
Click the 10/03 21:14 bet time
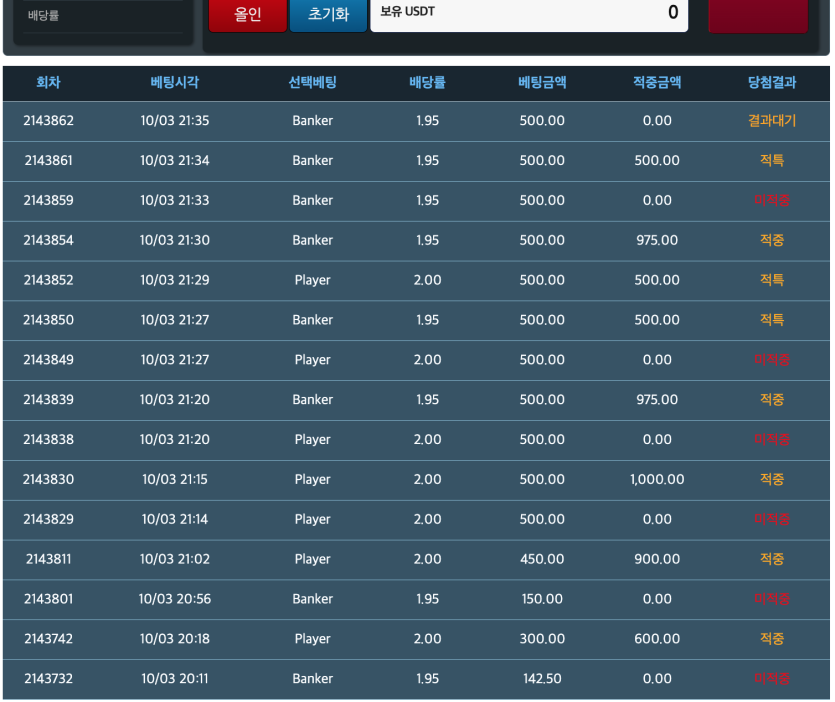click(175, 520)
